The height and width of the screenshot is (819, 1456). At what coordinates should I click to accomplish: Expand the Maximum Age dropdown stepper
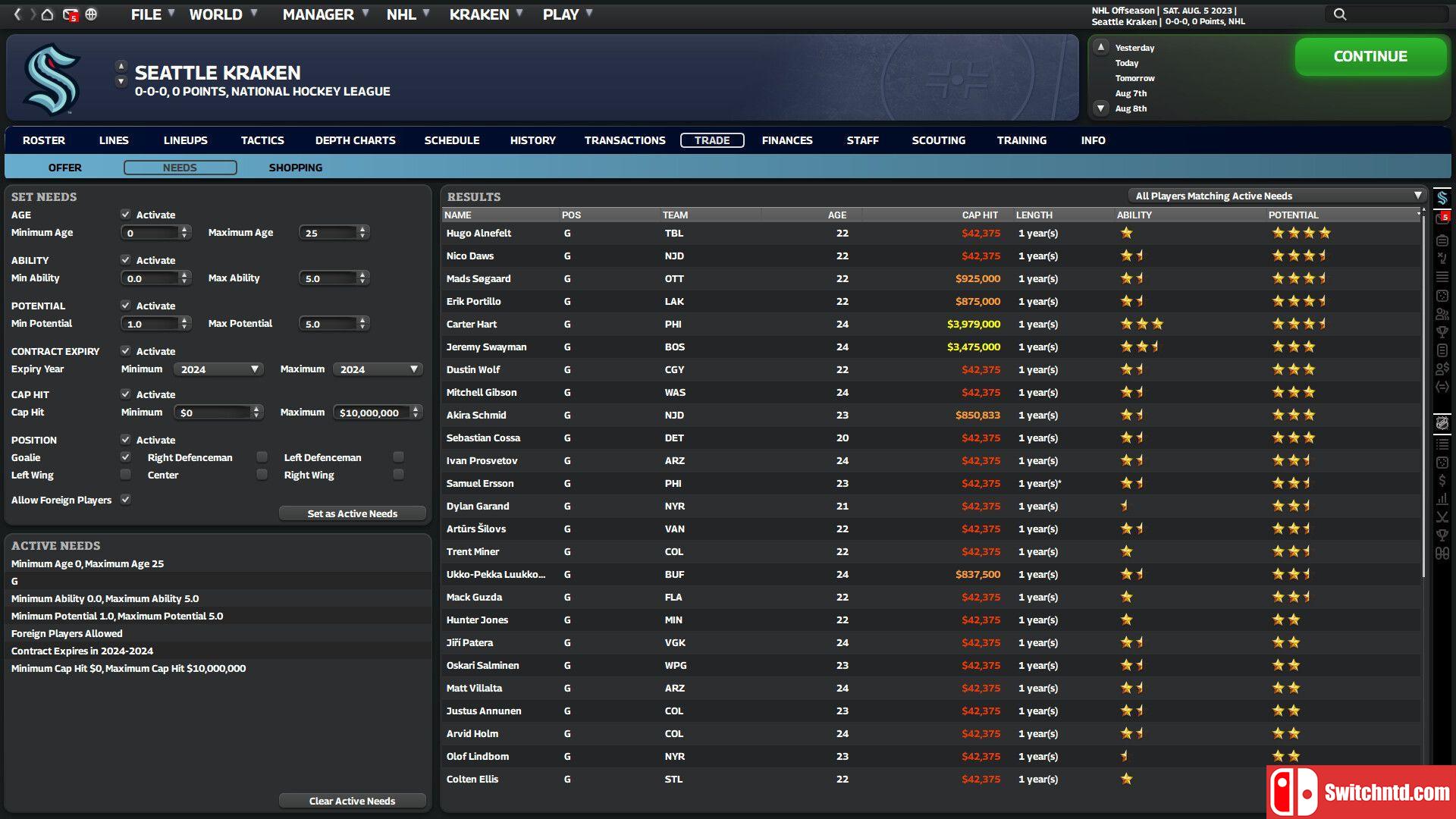click(363, 231)
